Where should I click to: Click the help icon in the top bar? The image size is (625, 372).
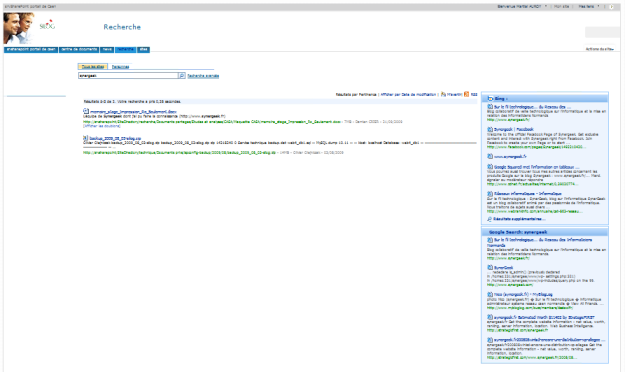611,7
